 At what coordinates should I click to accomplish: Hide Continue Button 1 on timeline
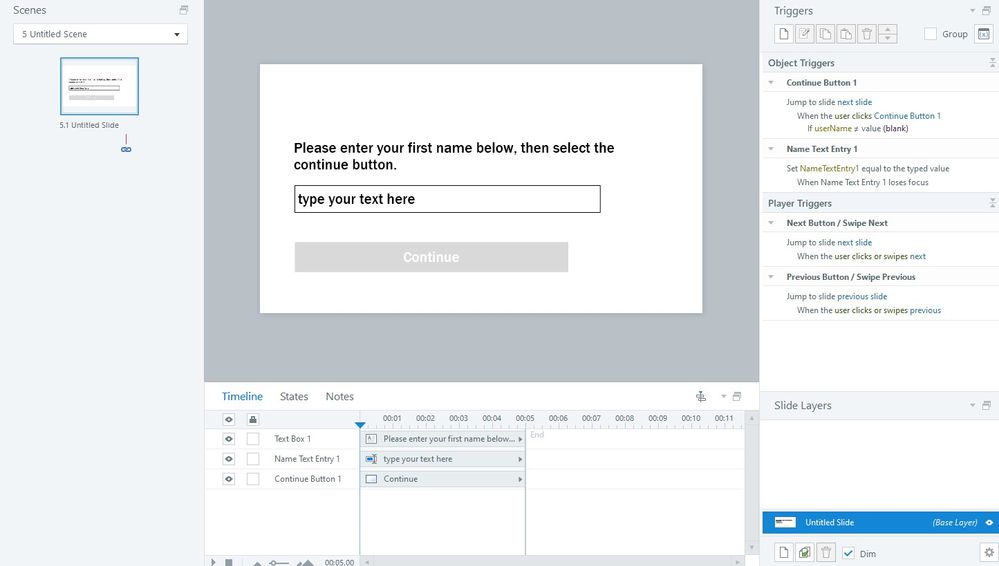229,479
